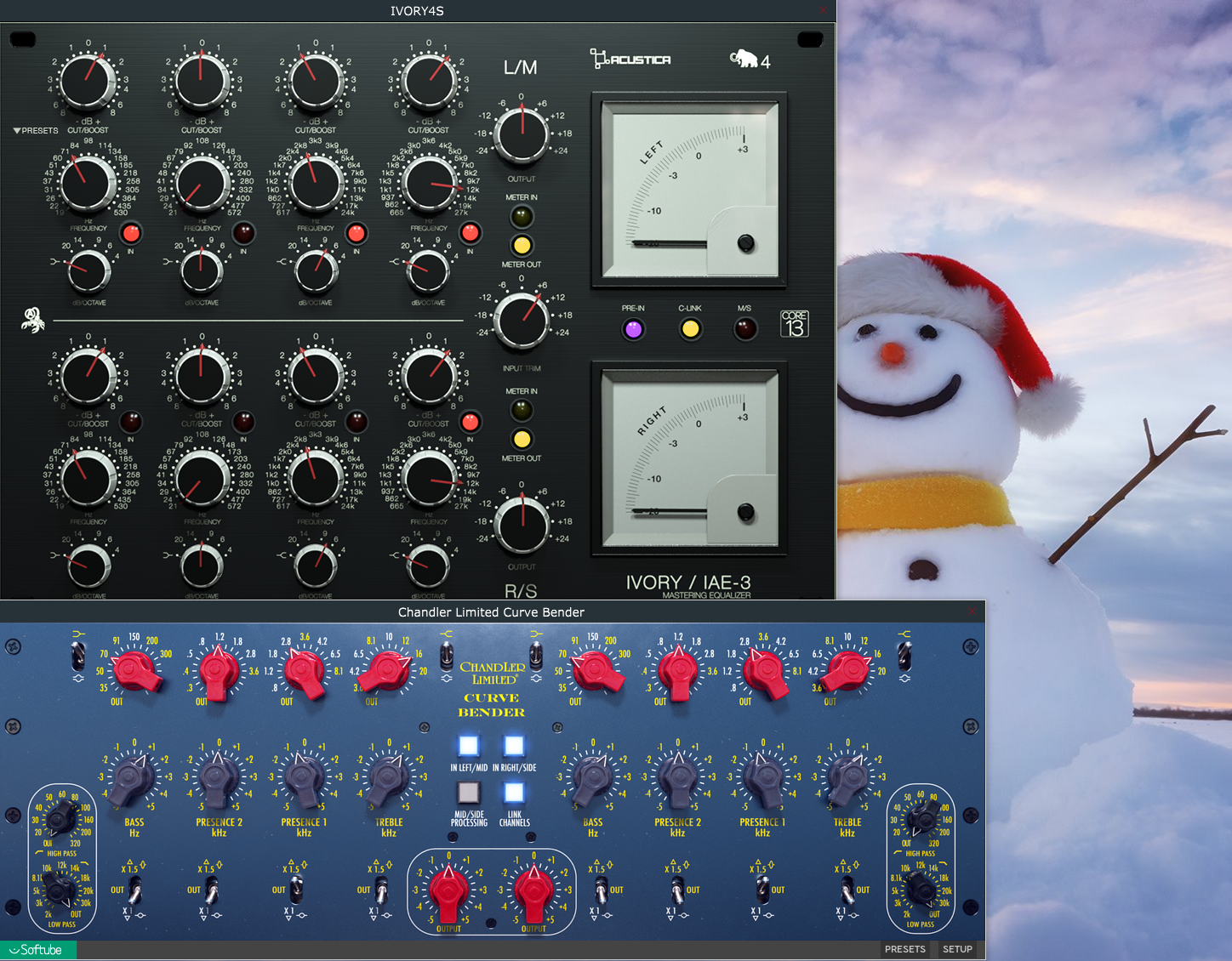1232x961 pixels.
Task: Toggle the L/M METER OUT yellow button
Action: click(x=522, y=246)
